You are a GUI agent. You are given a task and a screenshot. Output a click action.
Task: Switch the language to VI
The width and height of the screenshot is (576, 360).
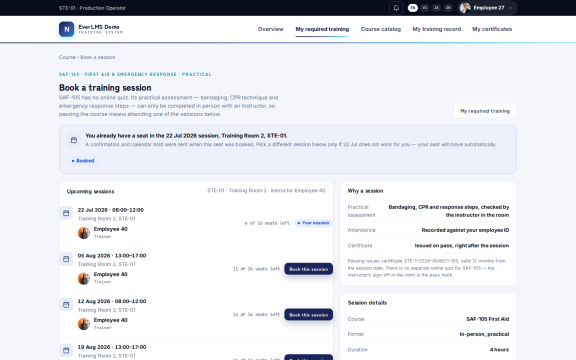tap(425, 8)
